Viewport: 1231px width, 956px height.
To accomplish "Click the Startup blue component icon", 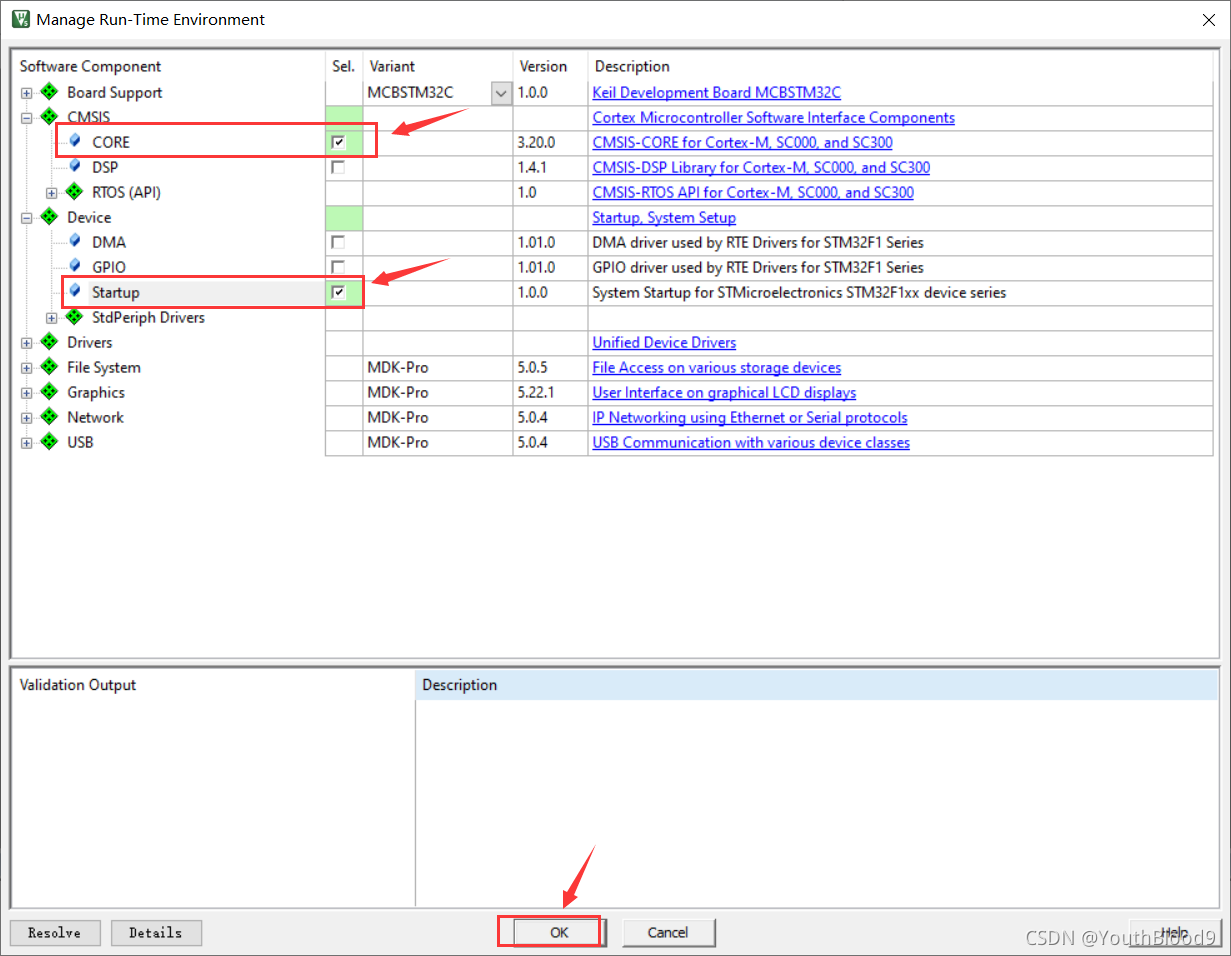I will click(75, 291).
